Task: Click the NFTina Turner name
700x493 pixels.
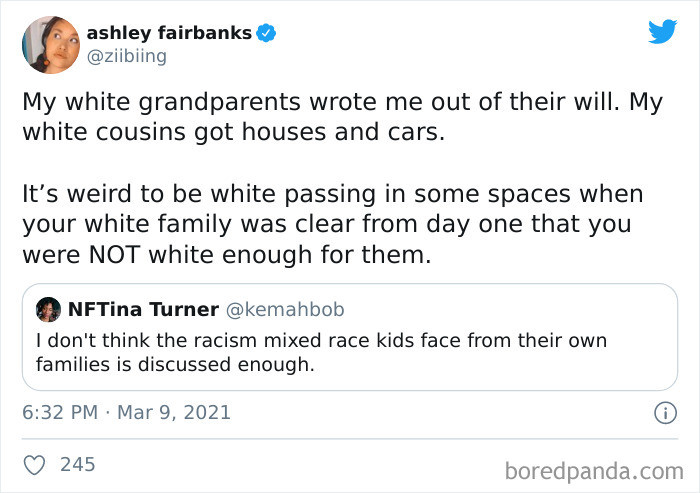Action: tap(141, 311)
